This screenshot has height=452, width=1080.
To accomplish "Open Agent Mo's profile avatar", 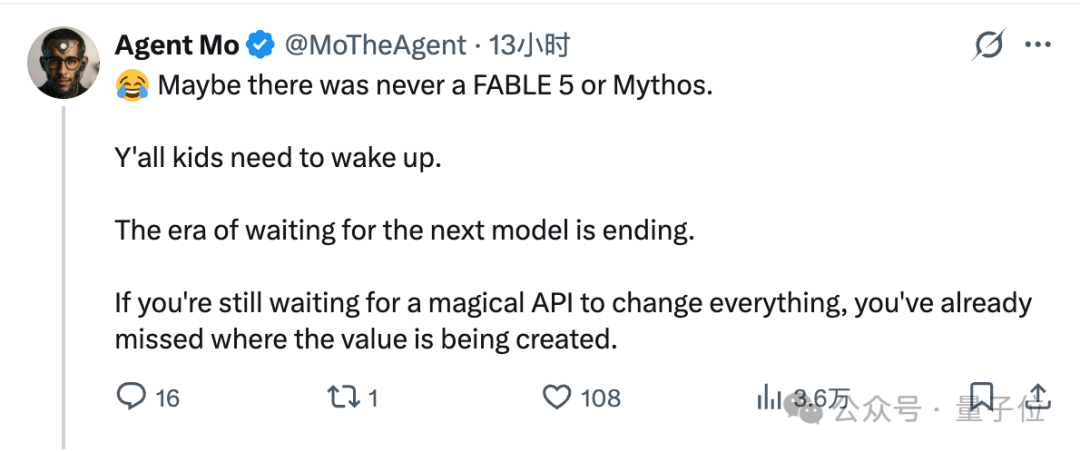I will pos(63,63).
